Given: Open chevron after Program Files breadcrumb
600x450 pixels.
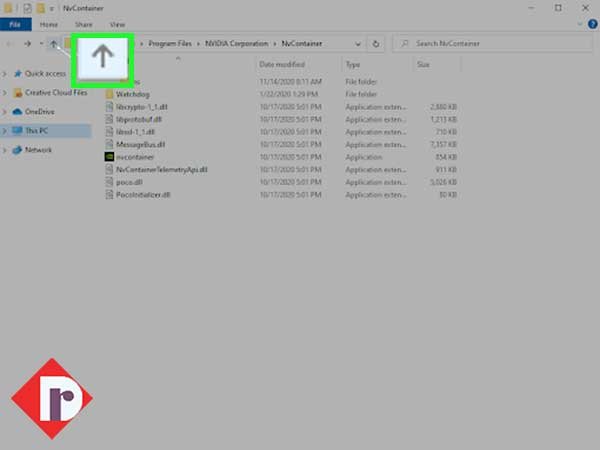Looking at the screenshot, I should click(198, 44).
